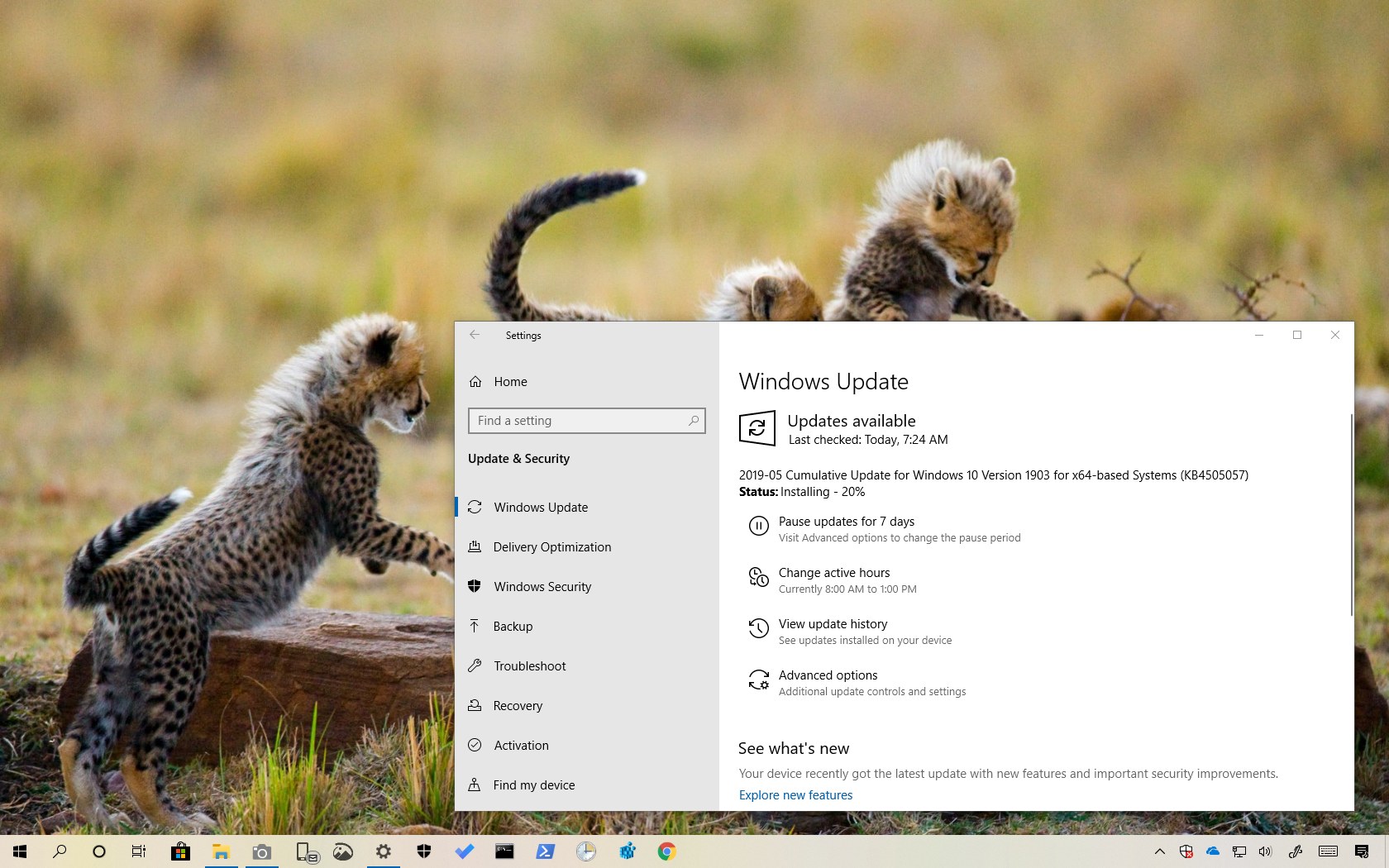1389x868 pixels.
Task: Click the Find a setting search field
Action: click(x=587, y=421)
